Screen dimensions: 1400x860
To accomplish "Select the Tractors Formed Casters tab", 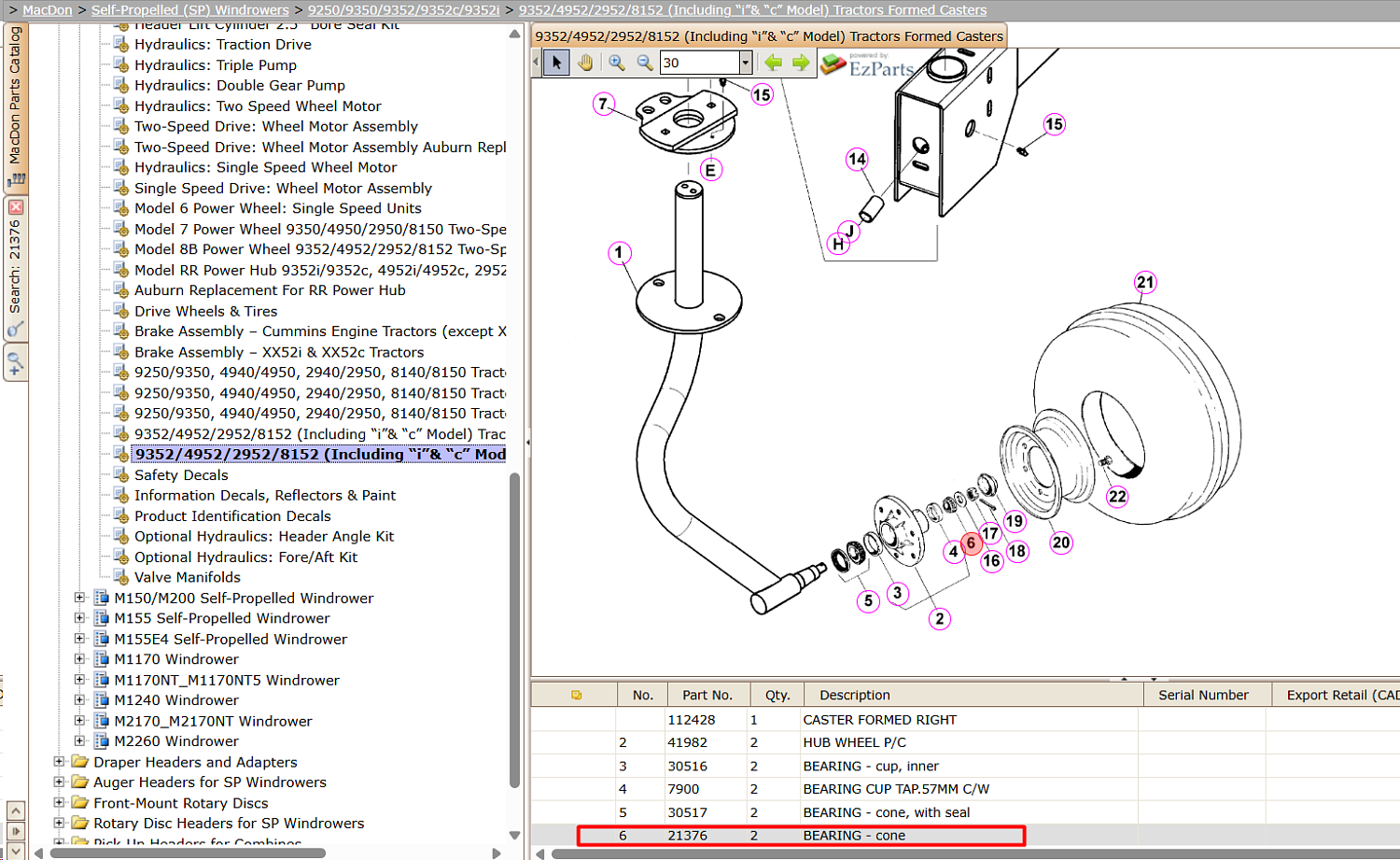I will [769, 36].
